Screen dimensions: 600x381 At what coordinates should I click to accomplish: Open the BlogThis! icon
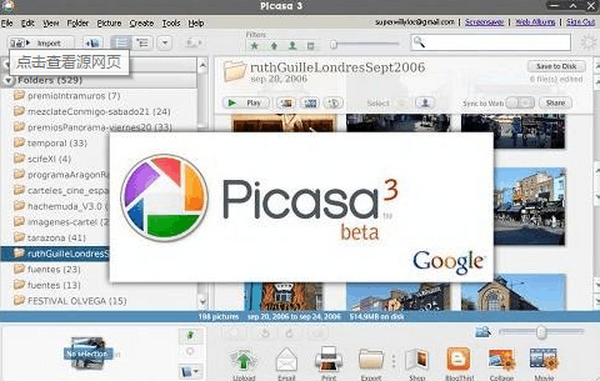458,360
